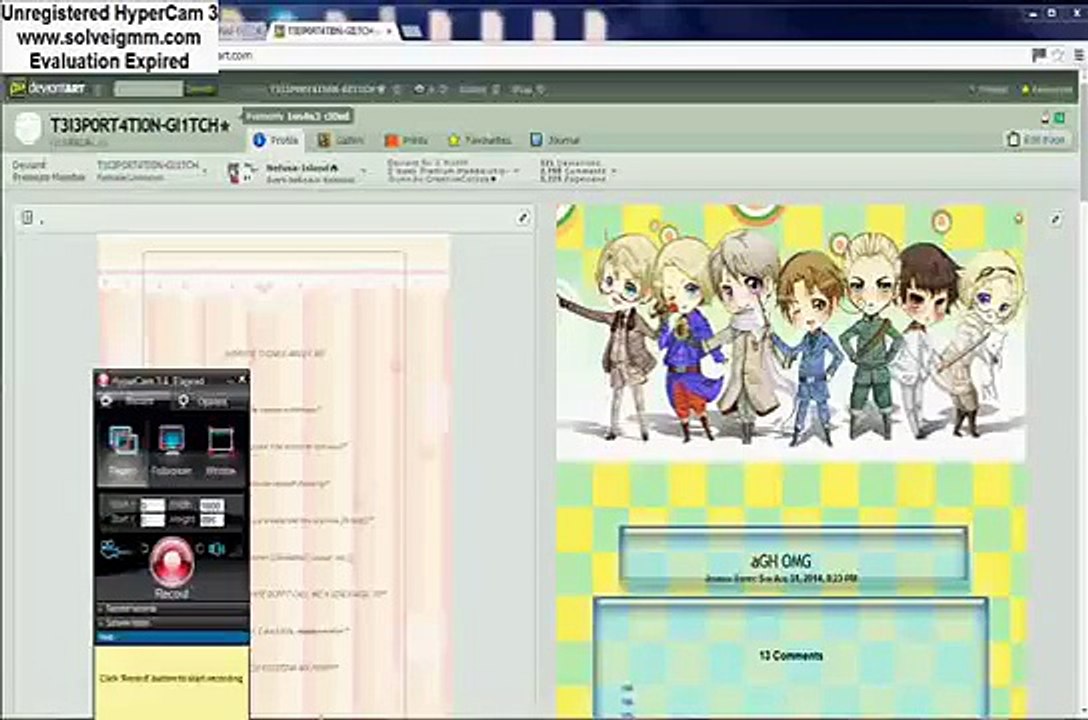Click the blue Hint section header in HyperCam
The width and height of the screenshot is (1088, 720).
click(x=171, y=637)
